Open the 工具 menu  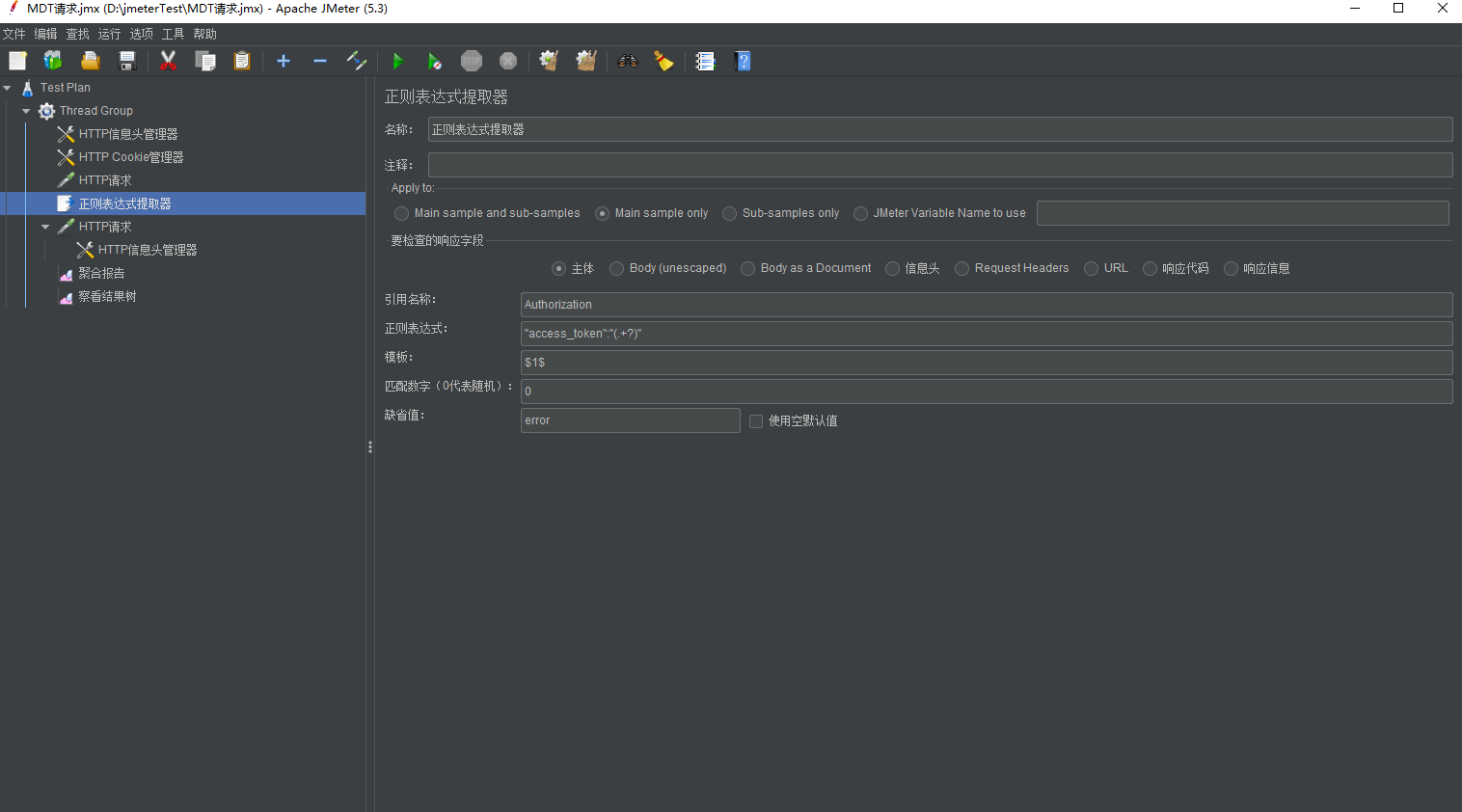pyautogui.click(x=173, y=34)
